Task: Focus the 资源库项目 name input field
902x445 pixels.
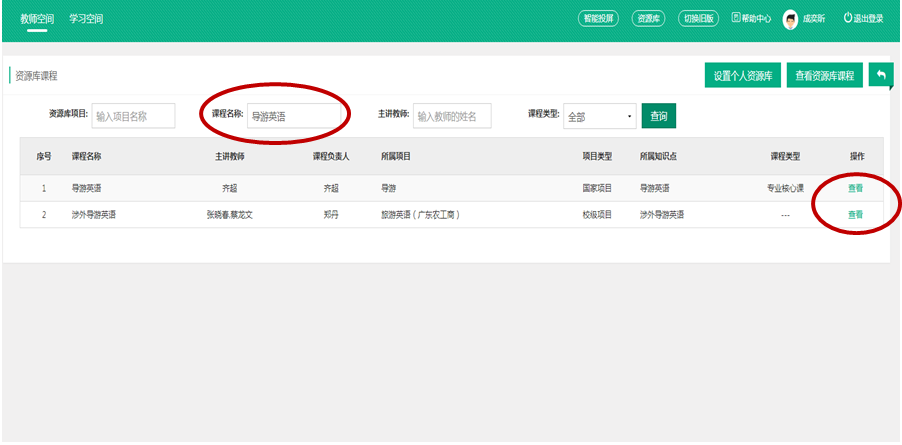Action: [133, 116]
